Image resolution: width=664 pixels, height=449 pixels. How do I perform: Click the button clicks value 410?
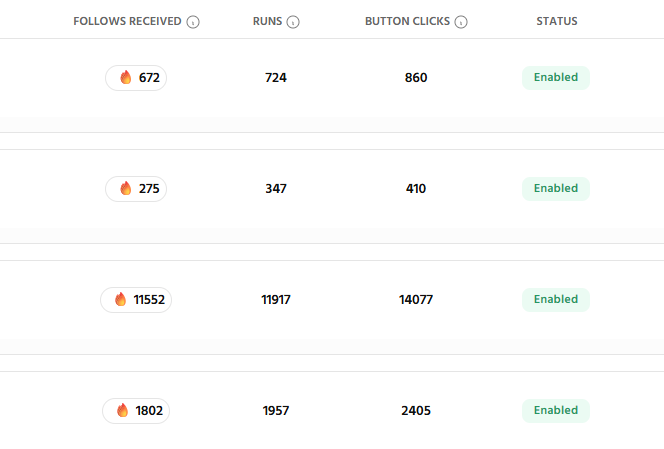416,189
